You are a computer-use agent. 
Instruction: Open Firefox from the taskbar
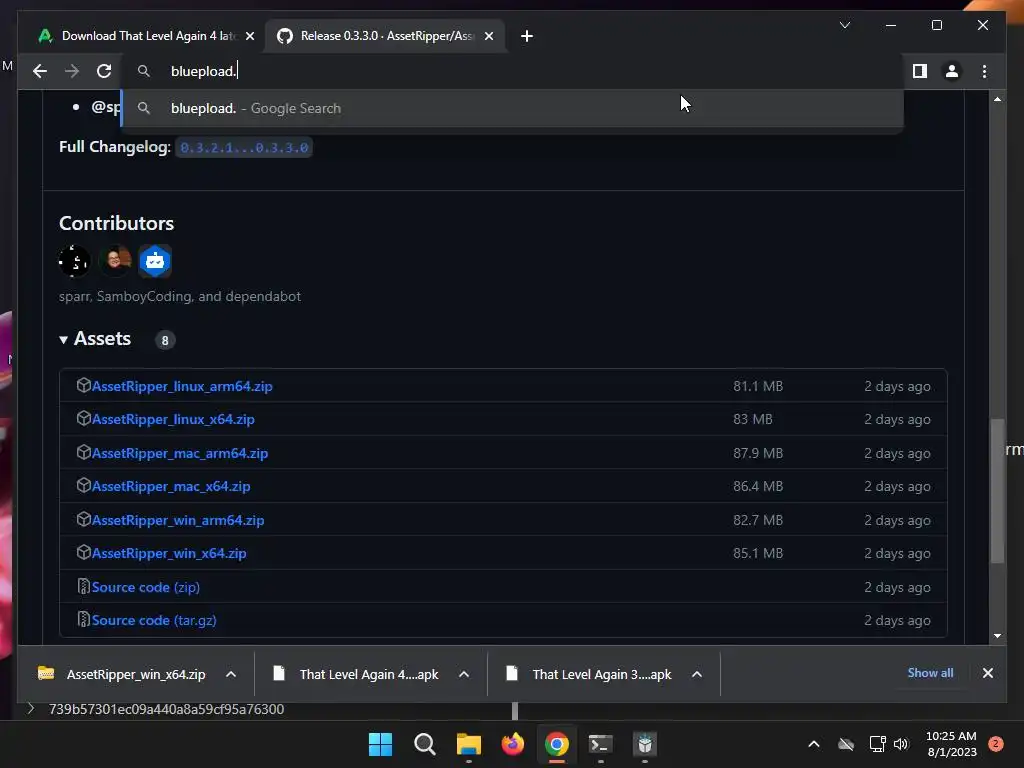(513, 744)
